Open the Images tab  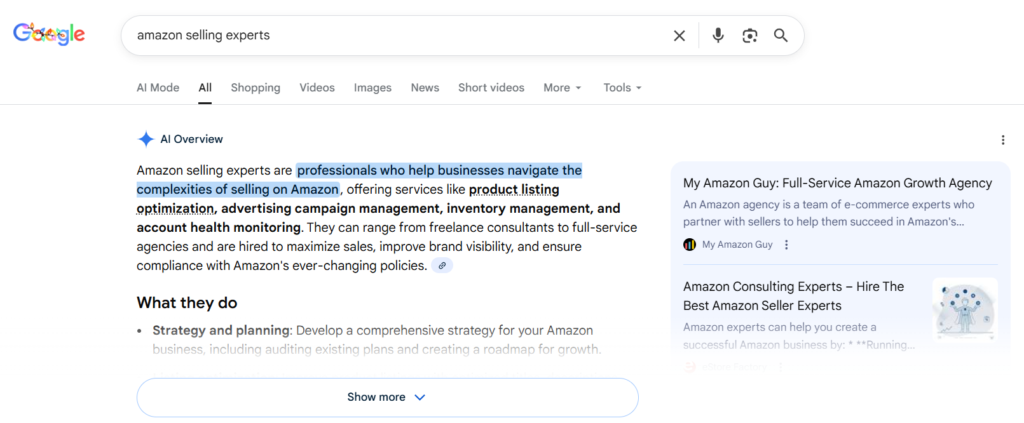(x=373, y=87)
